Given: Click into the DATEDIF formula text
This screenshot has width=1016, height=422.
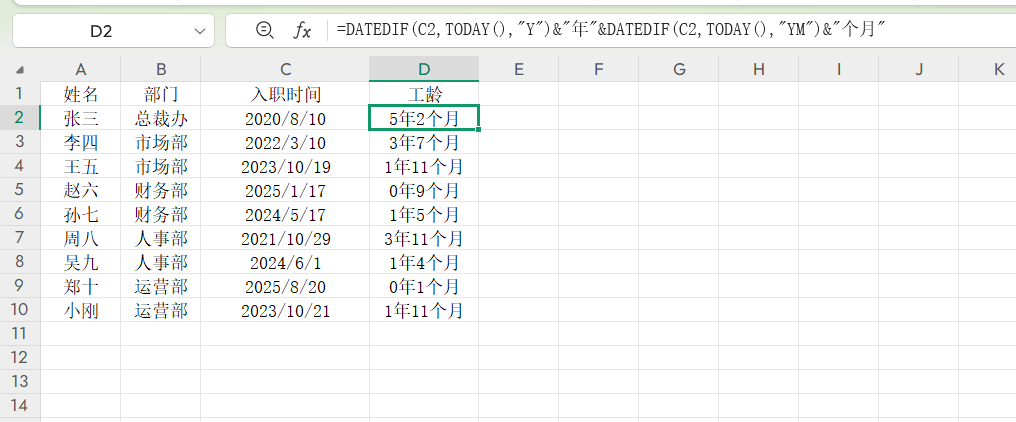Looking at the screenshot, I should (x=610, y=30).
